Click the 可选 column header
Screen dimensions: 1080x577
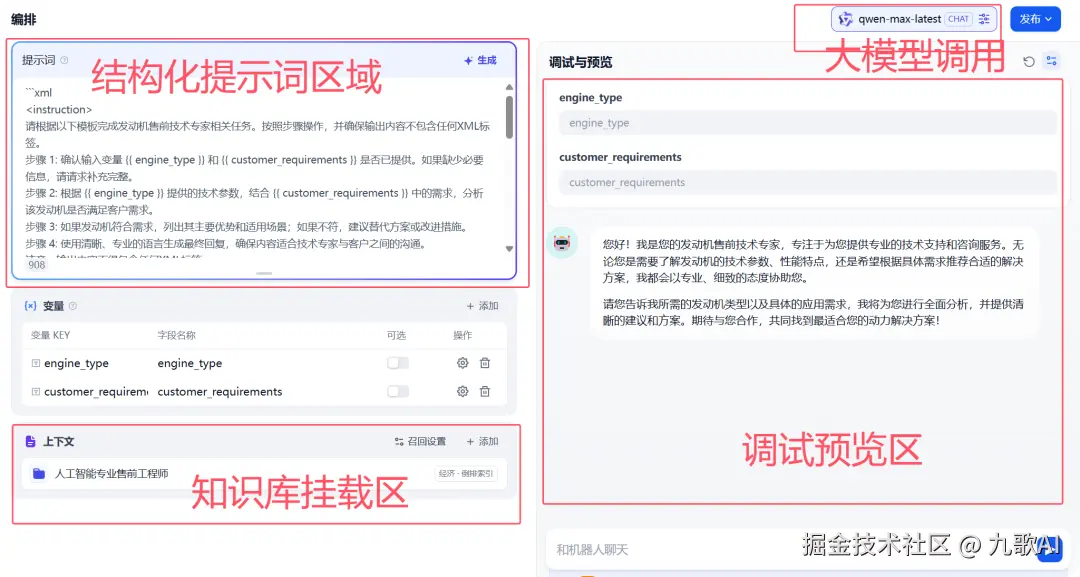pyautogui.click(x=396, y=335)
